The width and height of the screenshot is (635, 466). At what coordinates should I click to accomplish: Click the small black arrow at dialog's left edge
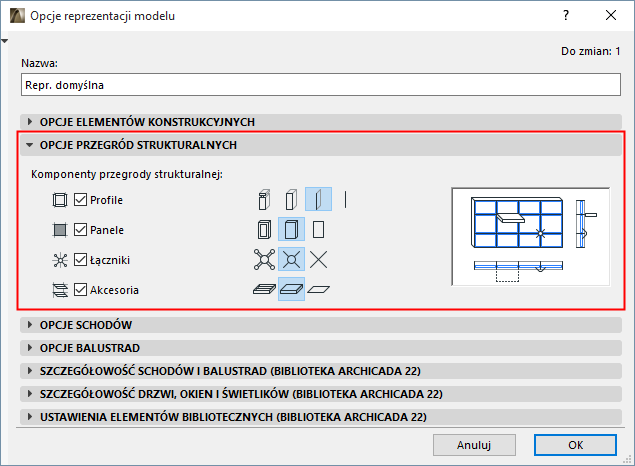[4, 41]
